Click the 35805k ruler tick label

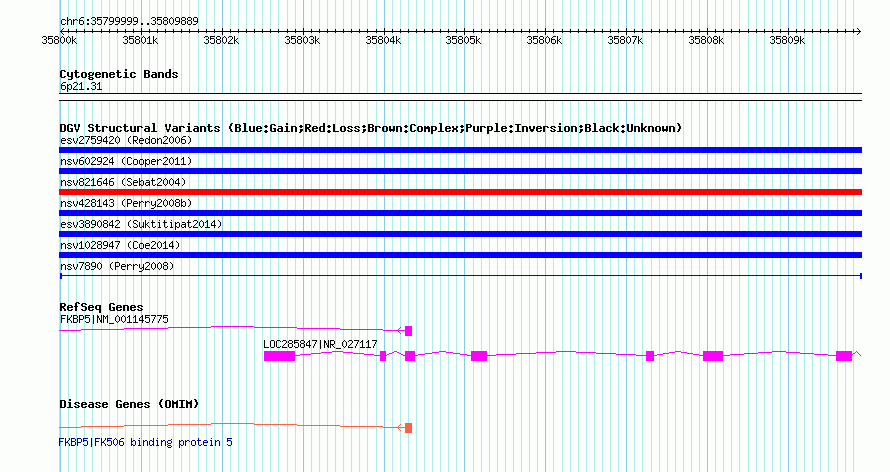(463, 41)
